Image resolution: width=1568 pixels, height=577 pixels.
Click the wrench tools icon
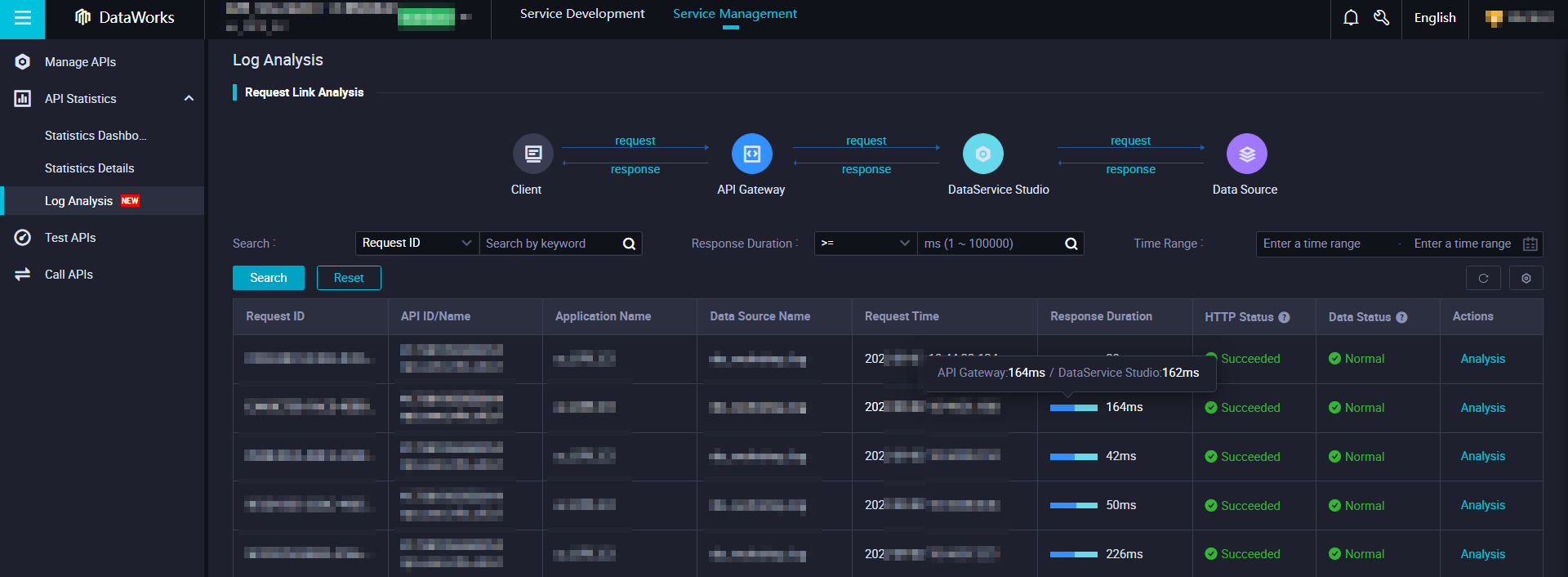[x=1381, y=18]
